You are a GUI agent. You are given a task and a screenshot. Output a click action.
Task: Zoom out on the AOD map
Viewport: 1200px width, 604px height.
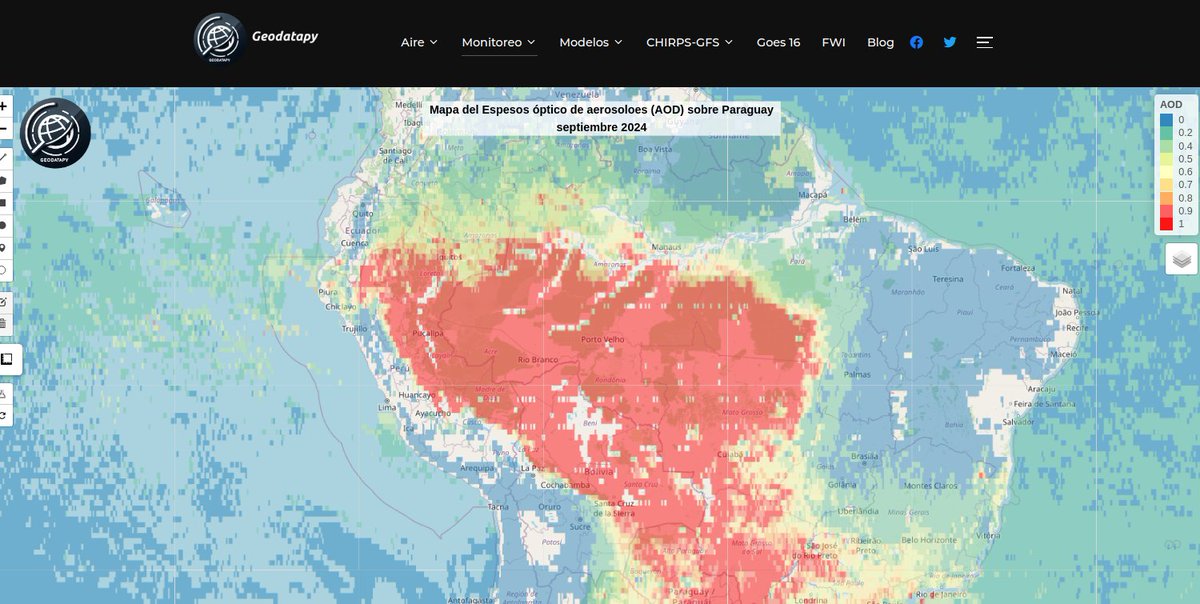coord(4,129)
